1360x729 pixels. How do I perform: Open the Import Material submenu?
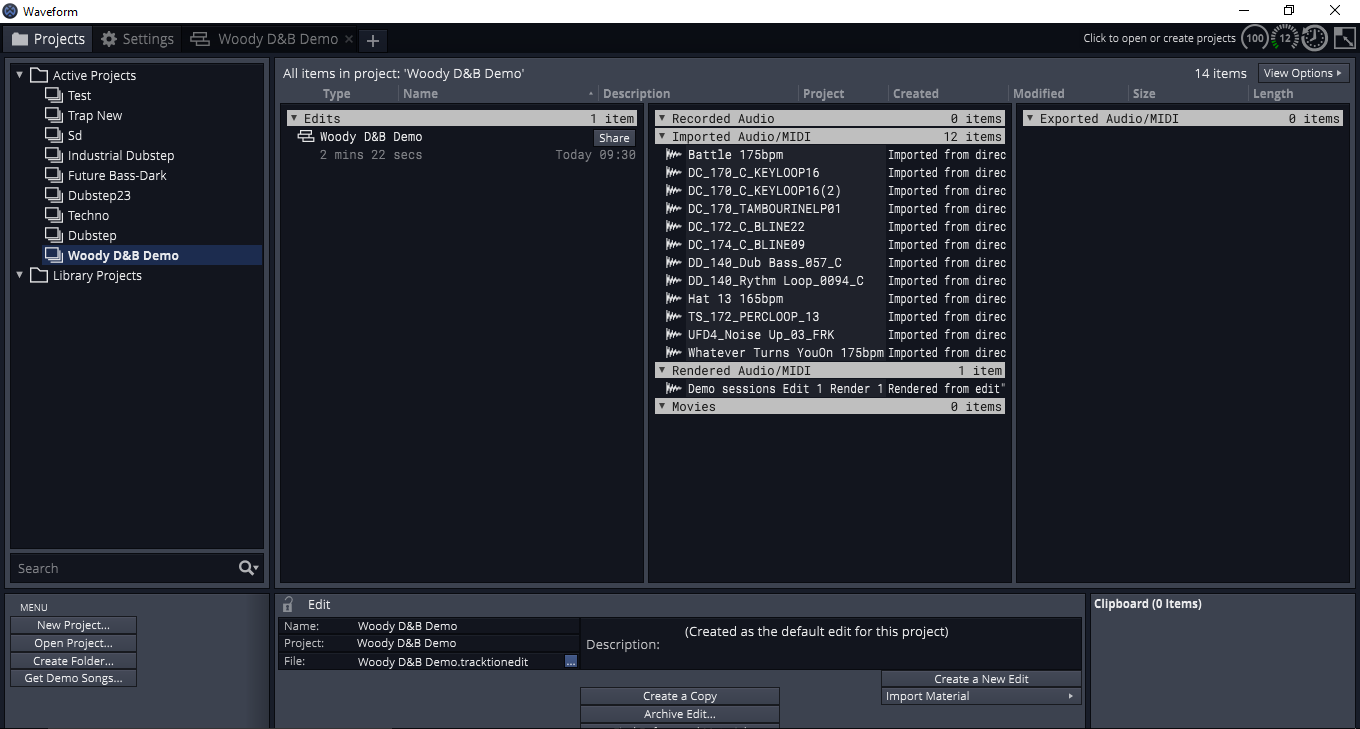pos(981,696)
